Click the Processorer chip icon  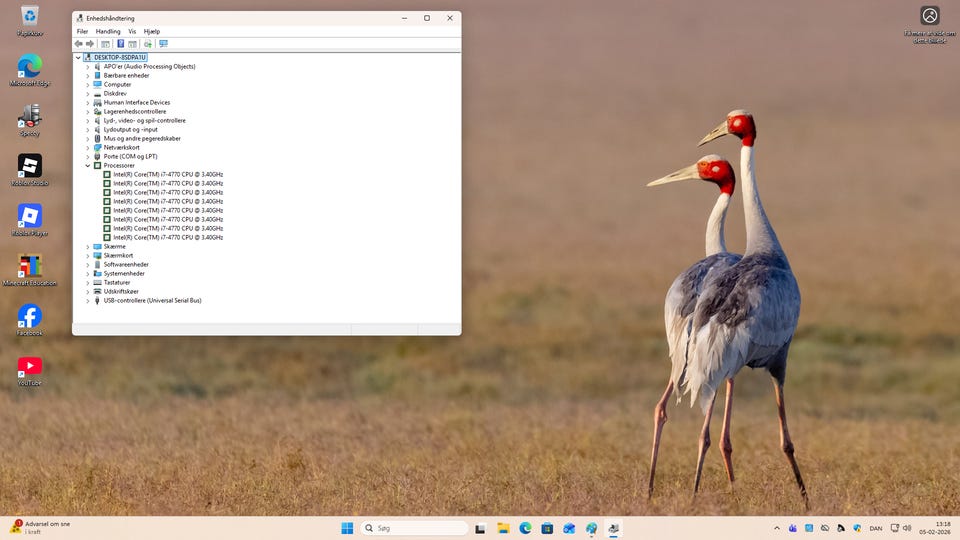click(97, 165)
